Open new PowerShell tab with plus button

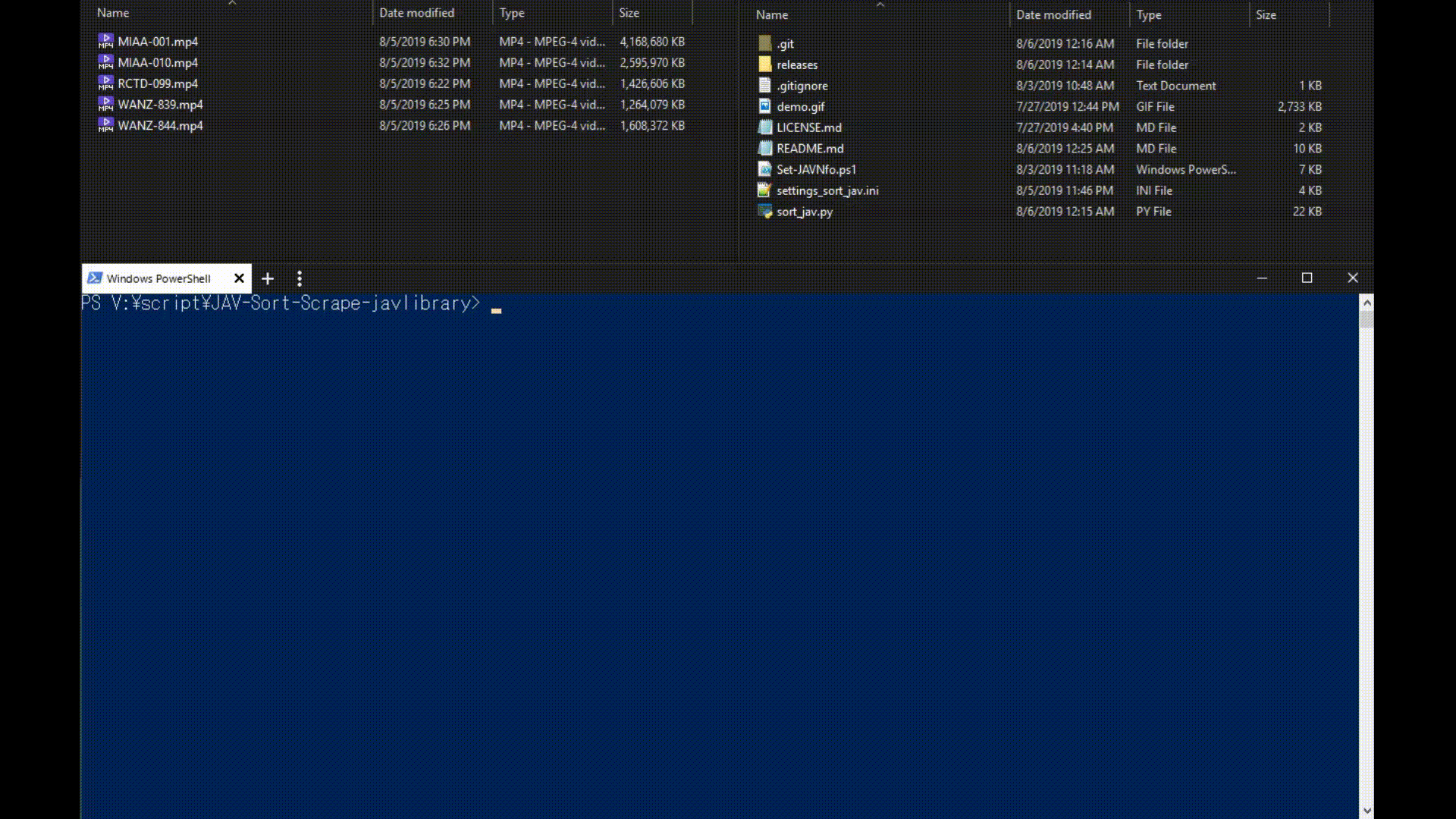(x=268, y=278)
